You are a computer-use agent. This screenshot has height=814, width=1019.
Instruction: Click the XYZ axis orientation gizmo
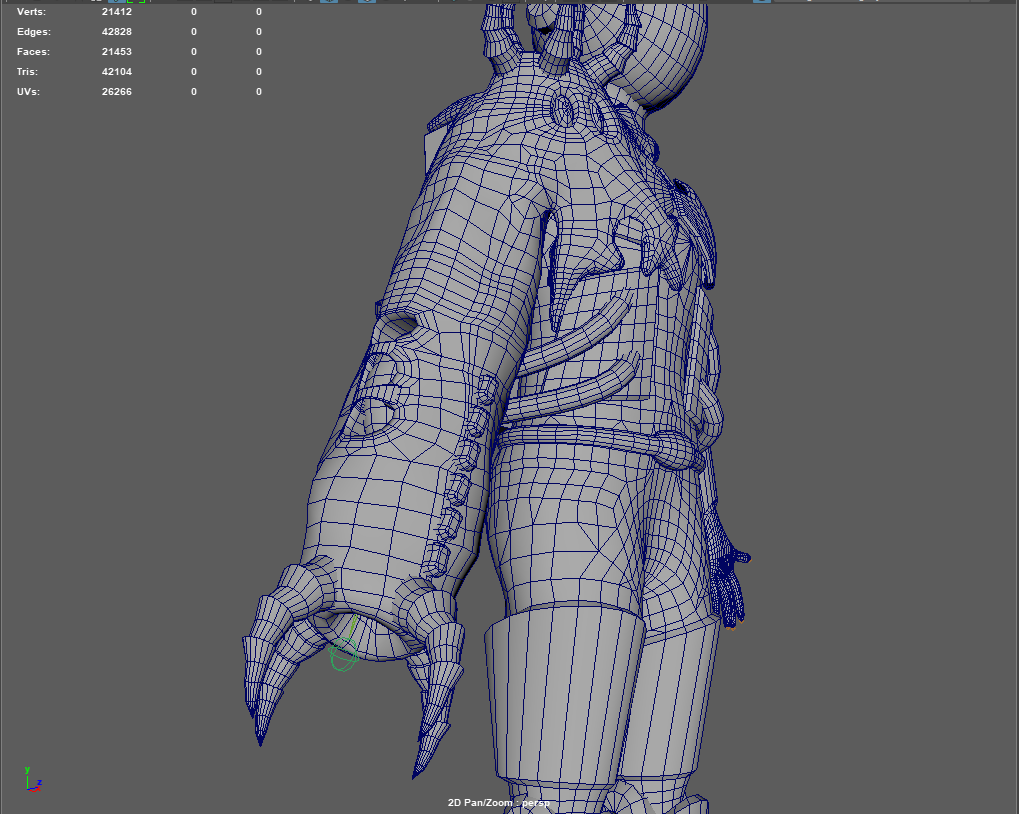tap(31, 781)
